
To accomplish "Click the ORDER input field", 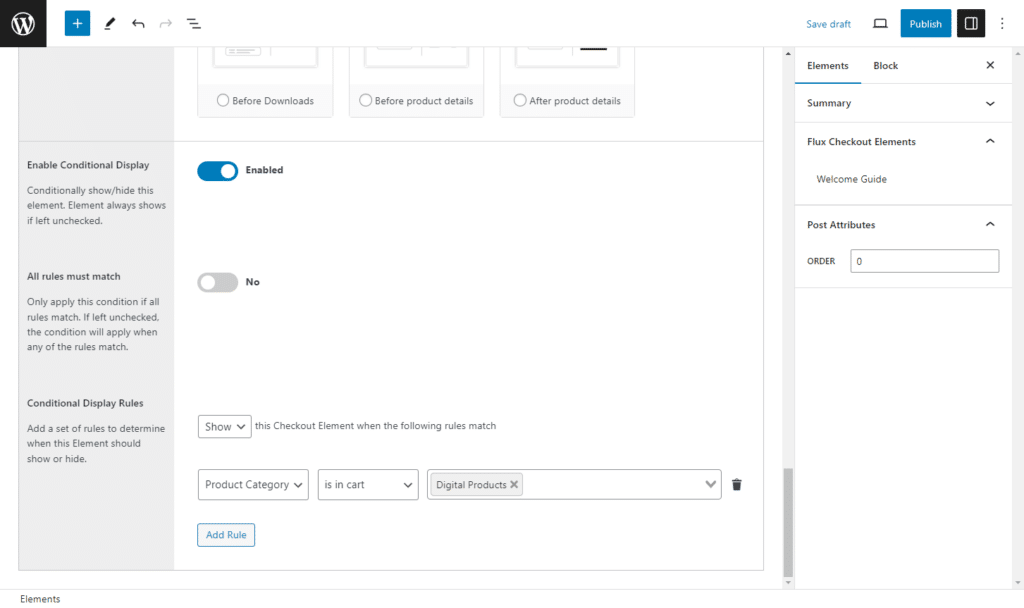I will pos(924,261).
